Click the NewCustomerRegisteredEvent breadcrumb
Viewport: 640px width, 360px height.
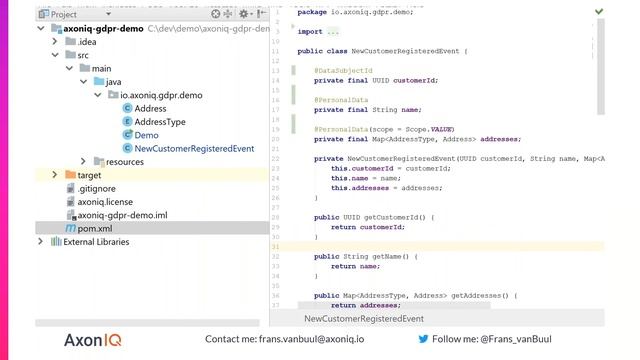(x=364, y=318)
